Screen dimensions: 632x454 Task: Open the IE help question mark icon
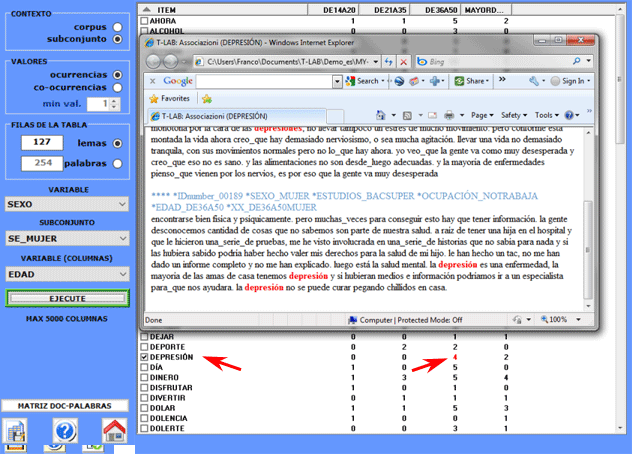(569, 115)
